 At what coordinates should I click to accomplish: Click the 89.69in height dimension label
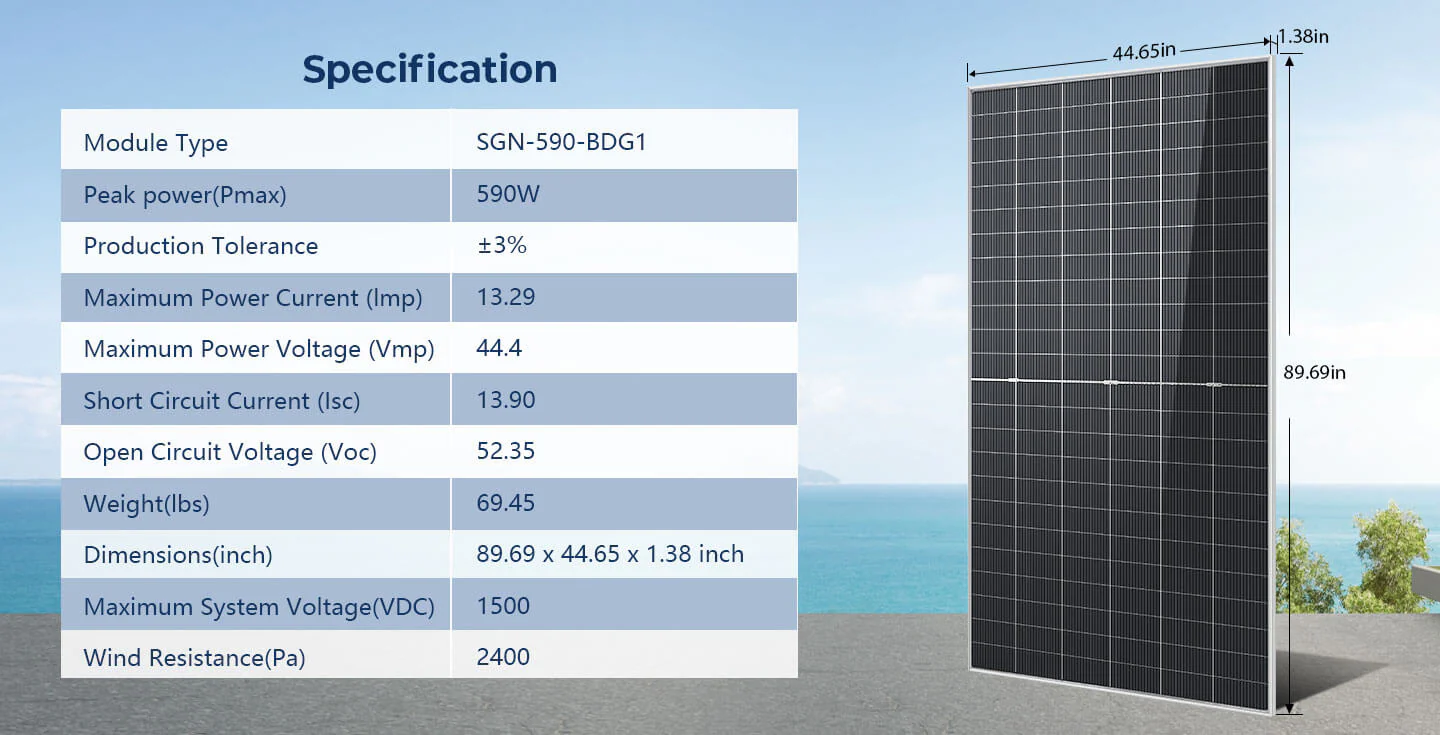point(1314,373)
